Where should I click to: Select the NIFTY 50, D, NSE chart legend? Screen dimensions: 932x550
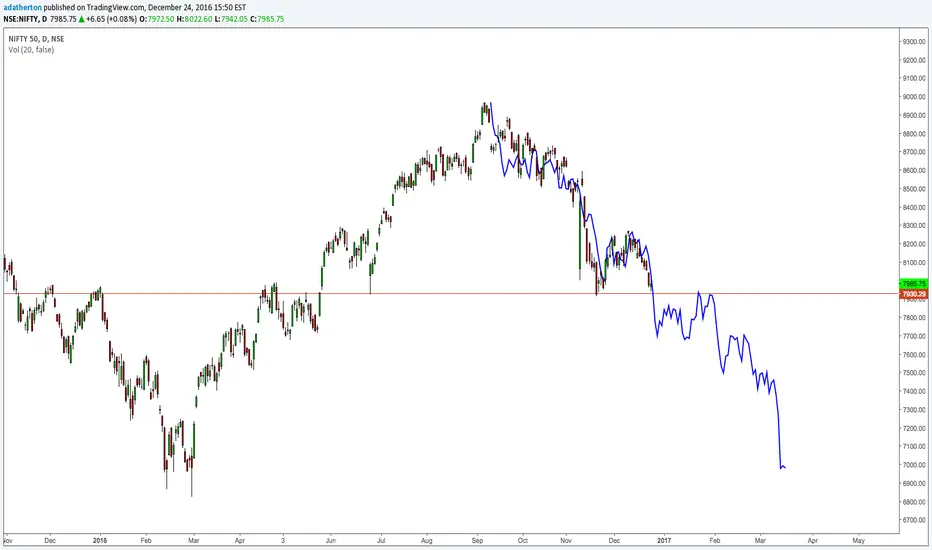36,39
